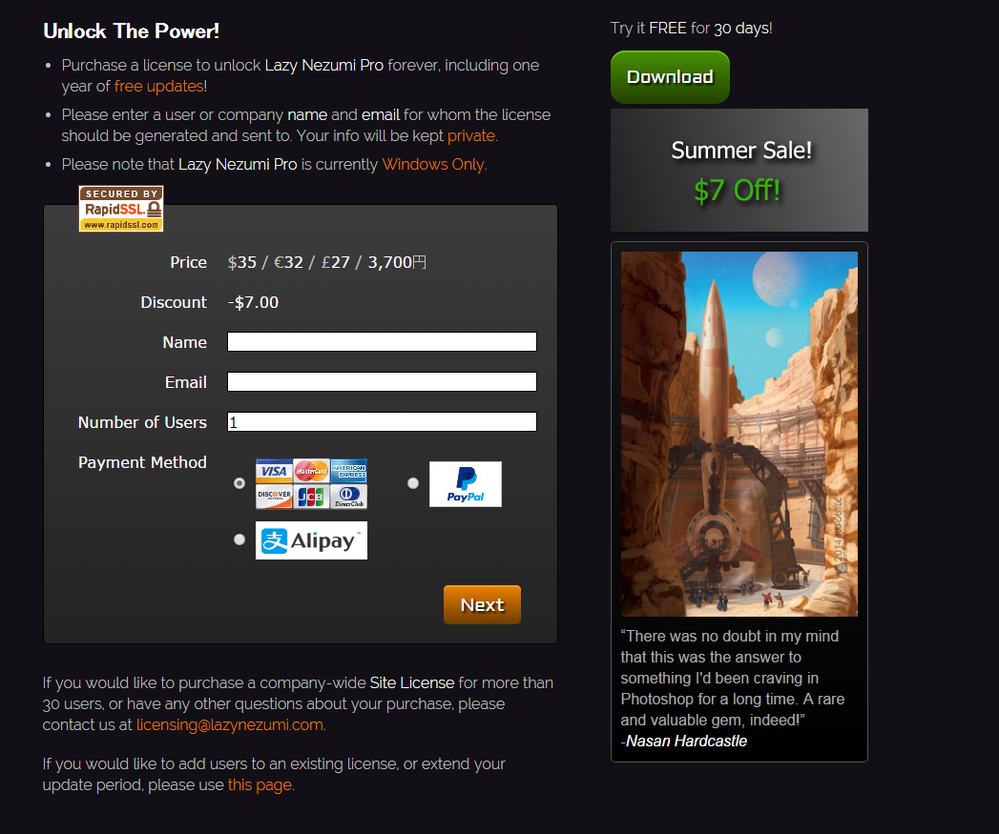Click the Number of Users field
Viewport: 999px width, 834px height.
point(382,422)
